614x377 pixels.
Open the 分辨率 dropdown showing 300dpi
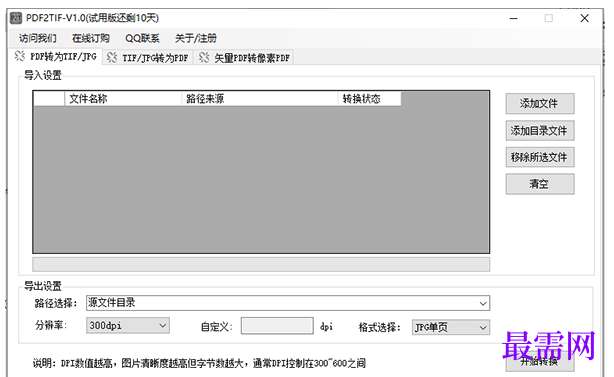(x=128, y=325)
